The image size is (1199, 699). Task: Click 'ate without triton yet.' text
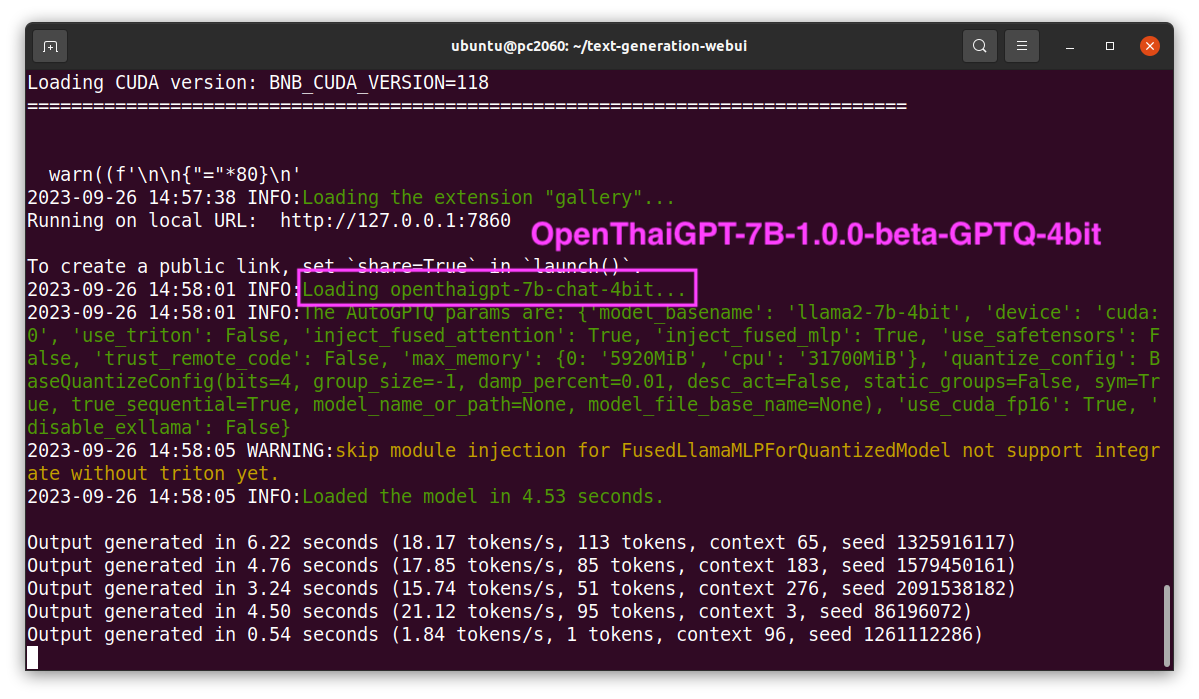click(x=153, y=474)
